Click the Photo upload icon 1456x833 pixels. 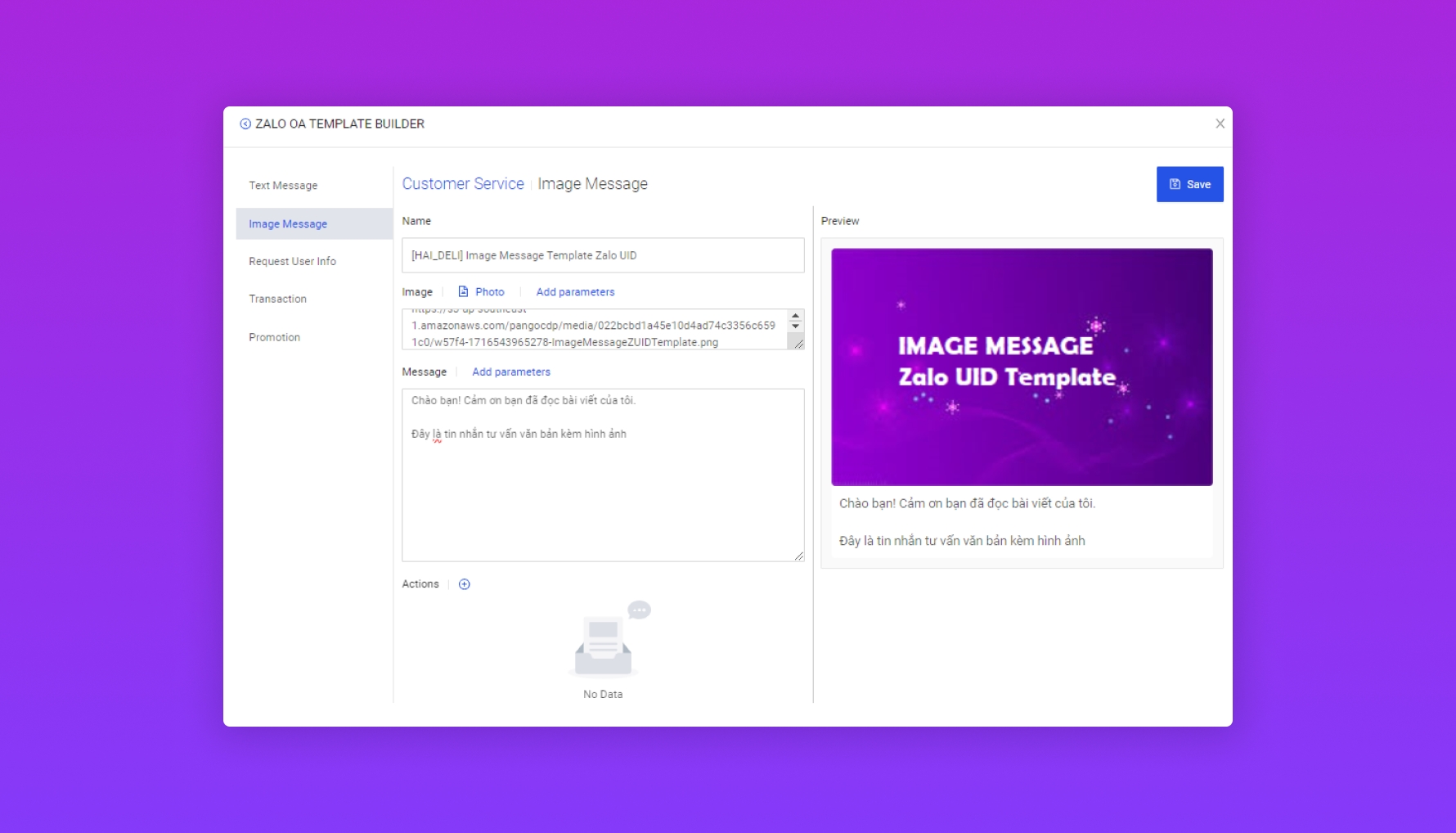(464, 292)
